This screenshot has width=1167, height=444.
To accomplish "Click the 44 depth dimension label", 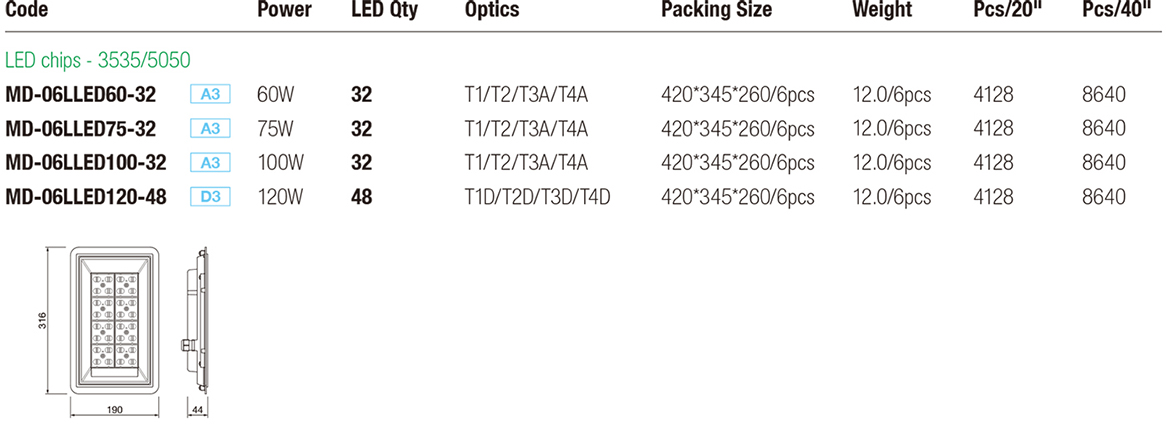I will tap(194, 410).
